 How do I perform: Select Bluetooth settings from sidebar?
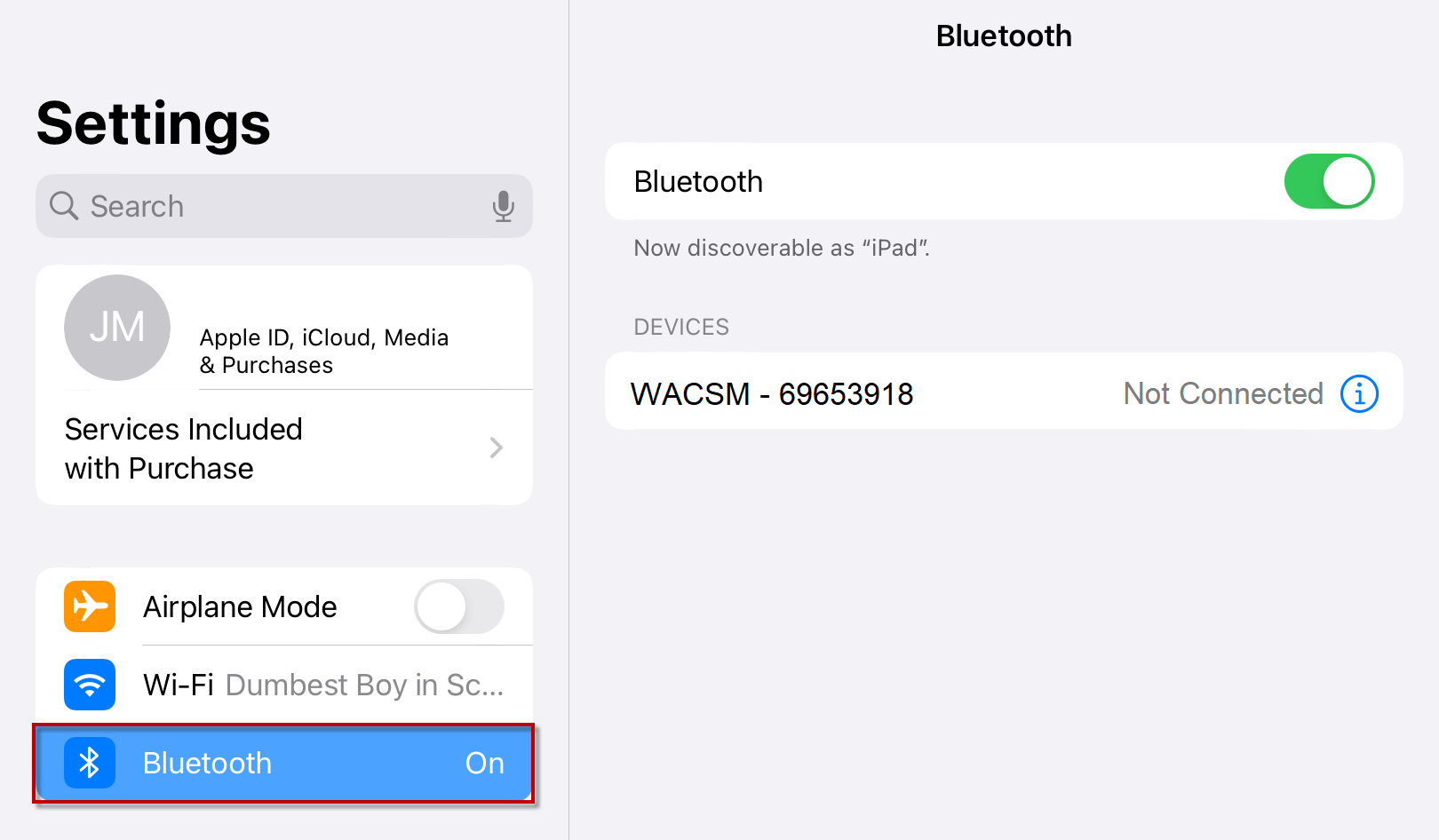tap(284, 763)
